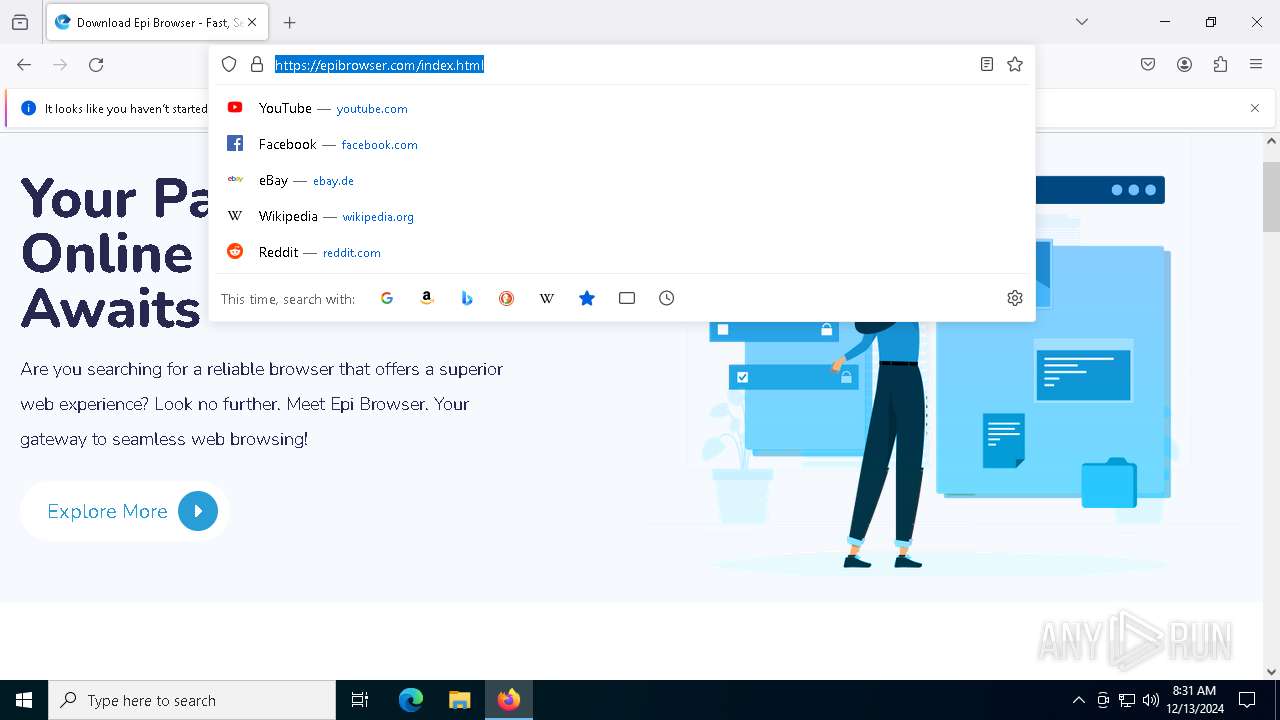This screenshot has height=720, width=1280.
Task: Choose Wikipedia suggestion wikipedia.org
Action: [x=622, y=216]
